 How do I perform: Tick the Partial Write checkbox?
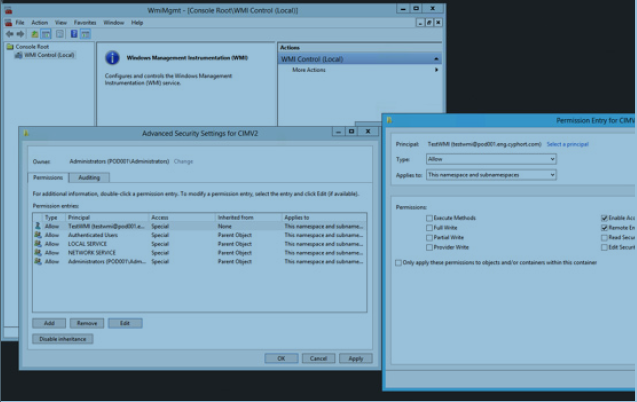click(x=429, y=238)
